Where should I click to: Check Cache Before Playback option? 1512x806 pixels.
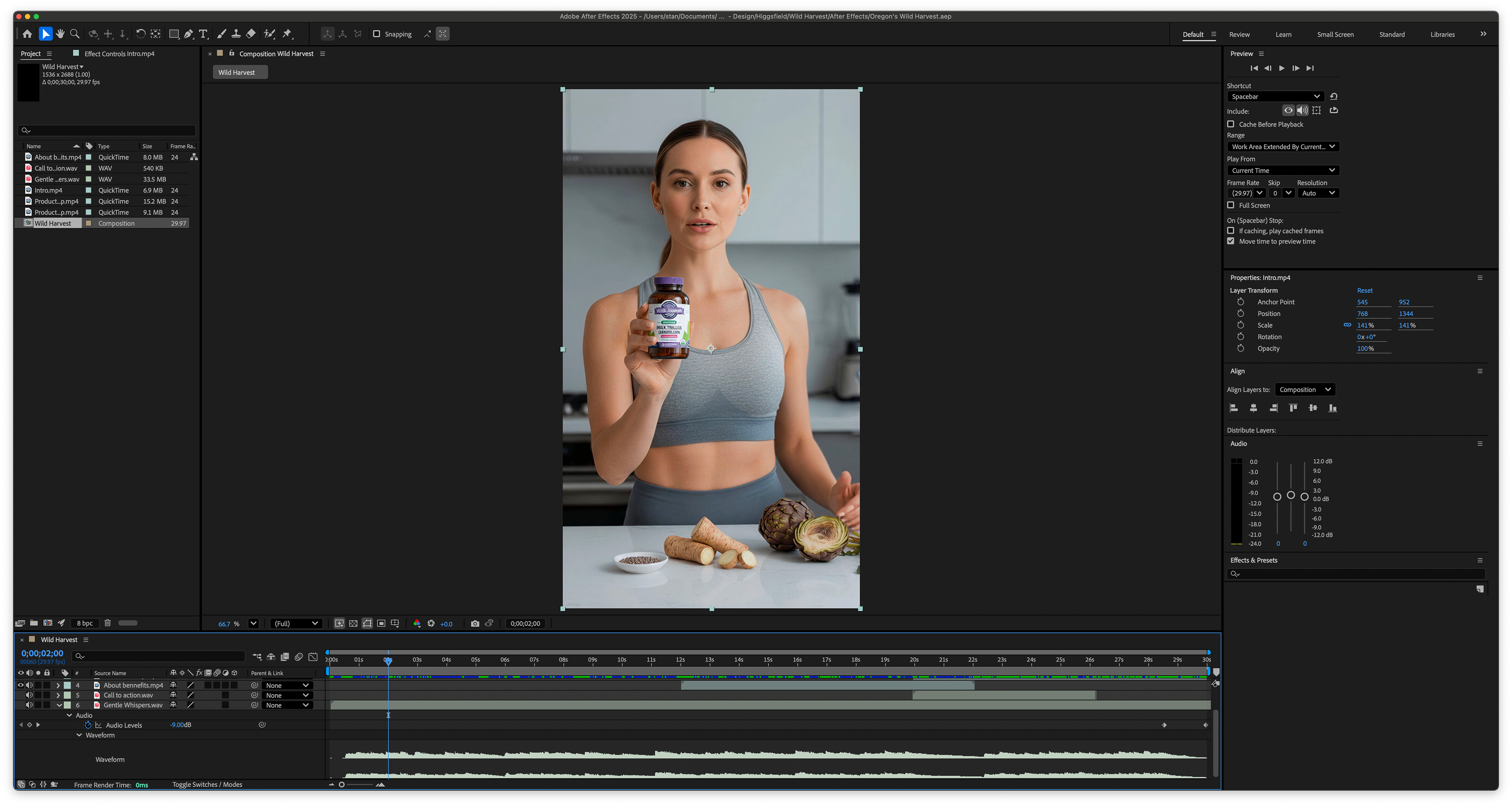[1231, 124]
